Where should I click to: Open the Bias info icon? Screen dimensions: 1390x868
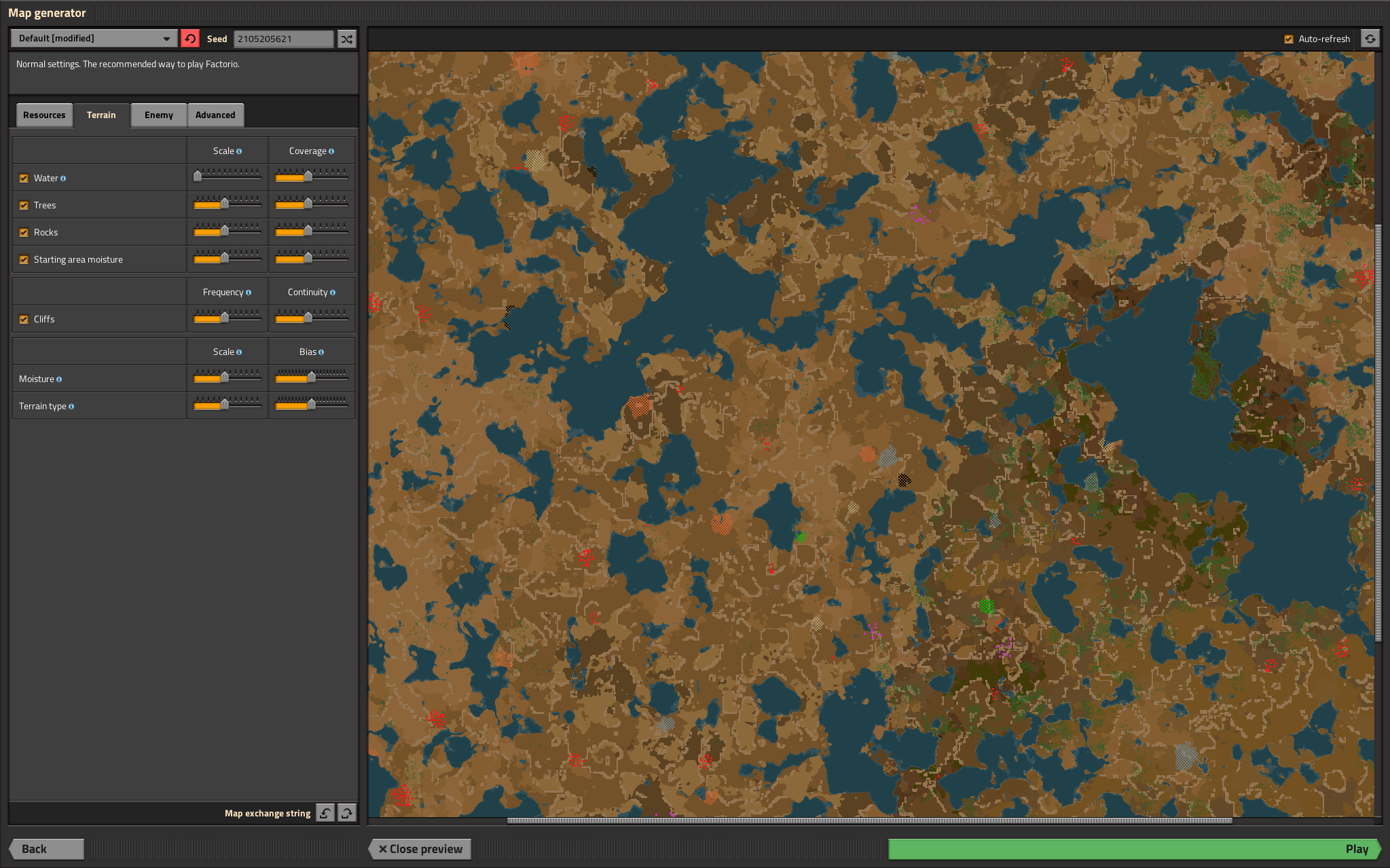click(321, 352)
